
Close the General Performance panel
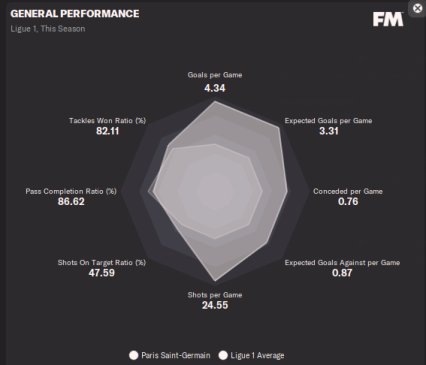[417, 8]
